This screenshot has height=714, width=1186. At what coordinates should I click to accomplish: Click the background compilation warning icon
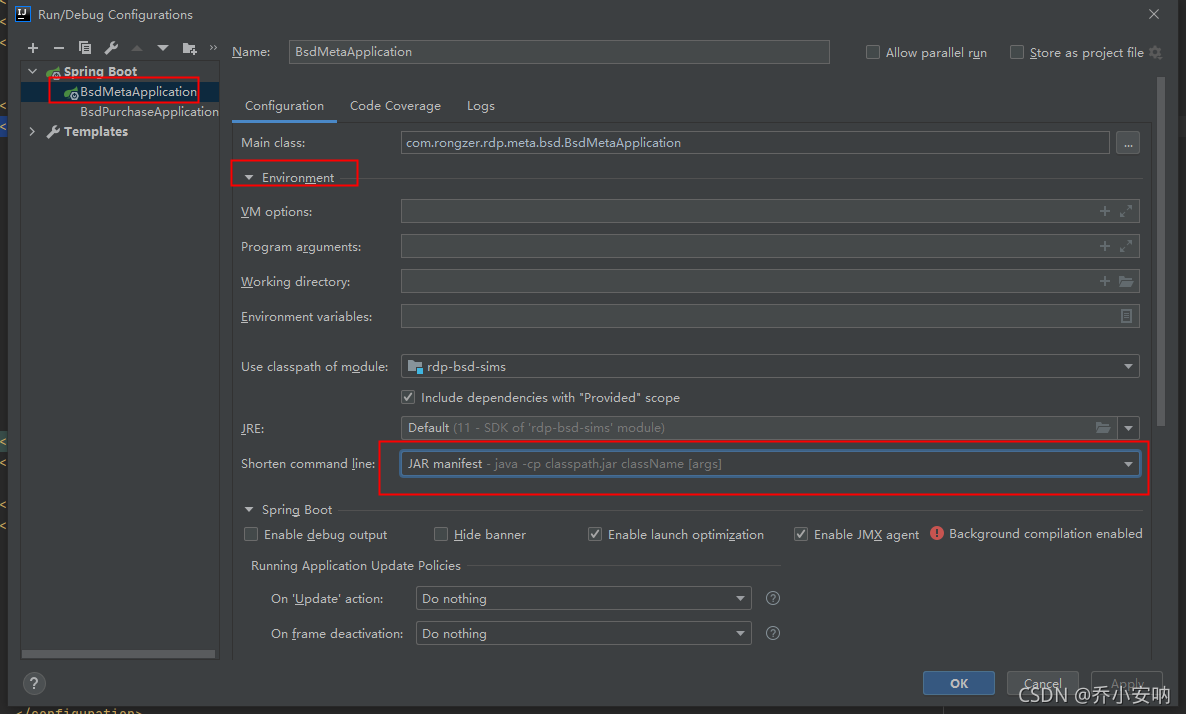pos(936,533)
